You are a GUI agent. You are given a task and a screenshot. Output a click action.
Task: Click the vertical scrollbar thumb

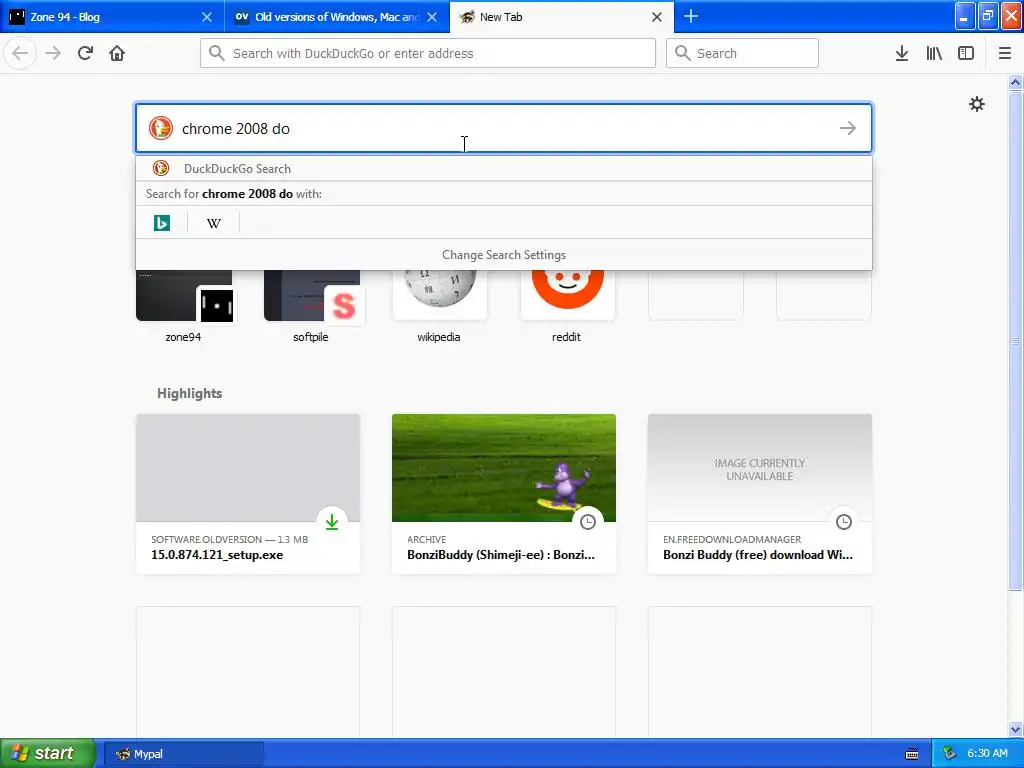[1016, 340]
